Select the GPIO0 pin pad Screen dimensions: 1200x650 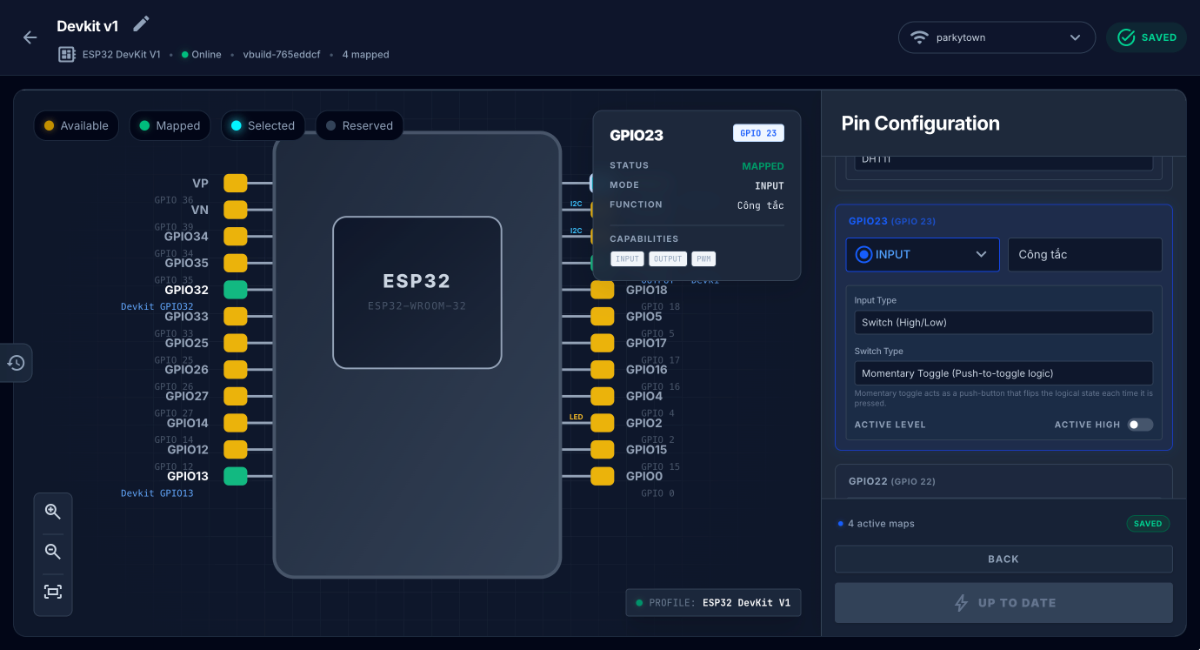point(602,476)
